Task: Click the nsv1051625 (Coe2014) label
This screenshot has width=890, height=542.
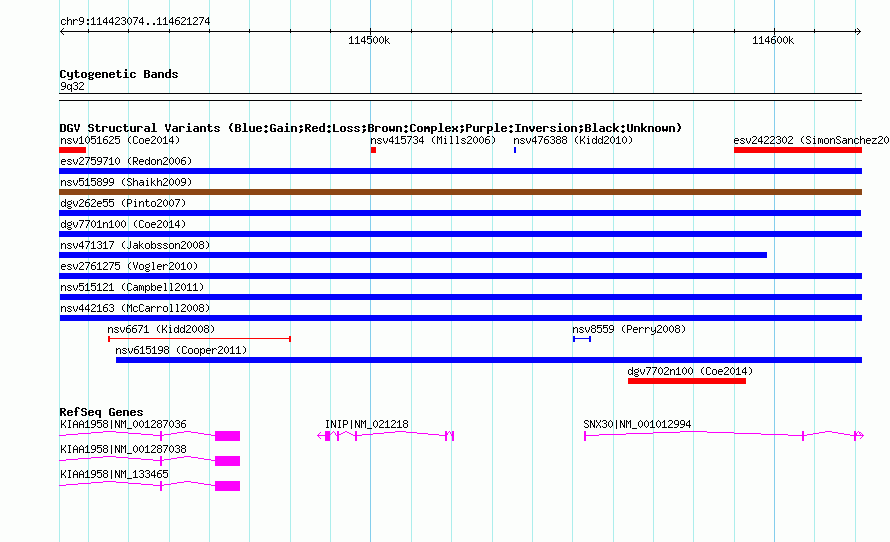Action: 120,140
